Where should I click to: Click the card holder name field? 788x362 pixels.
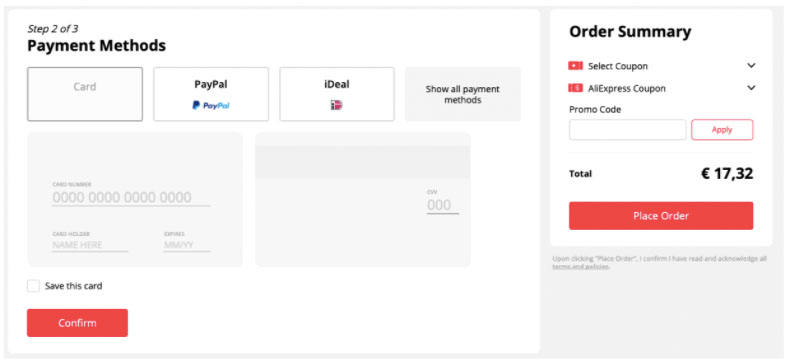pos(90,245)
